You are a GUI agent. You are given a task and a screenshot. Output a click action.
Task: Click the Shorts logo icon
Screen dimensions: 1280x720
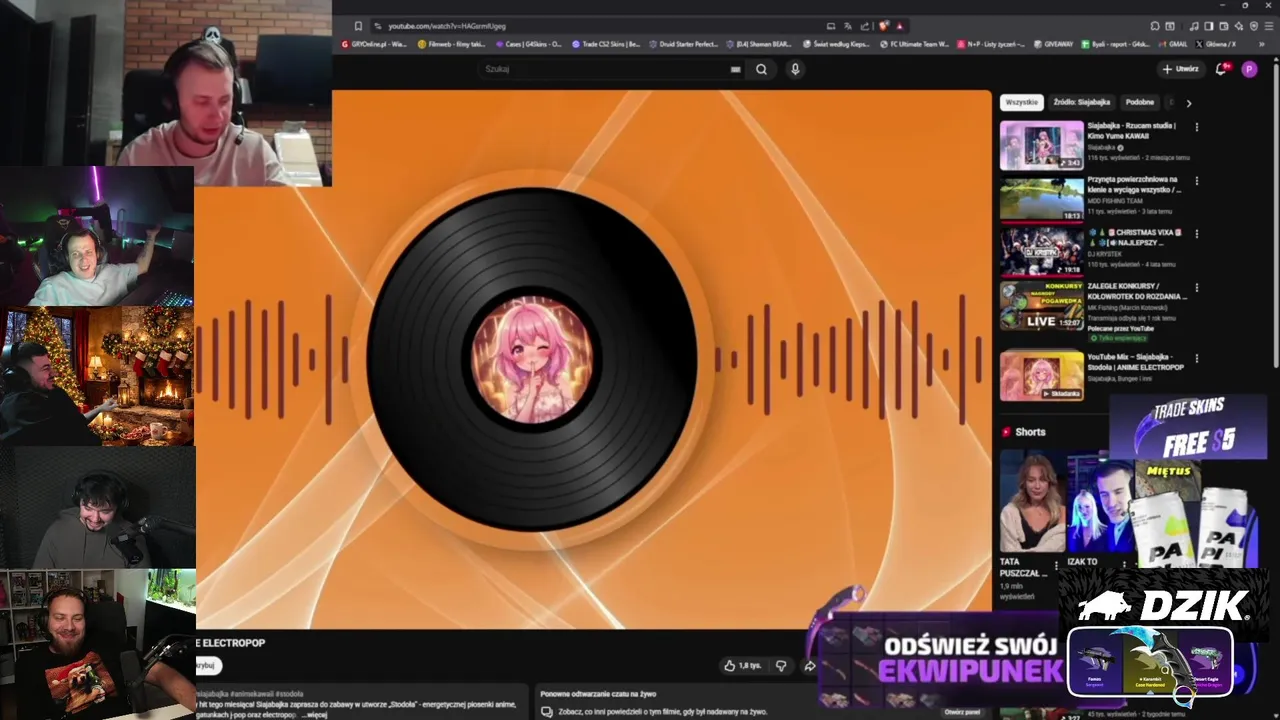click(x=1006, y=432)
